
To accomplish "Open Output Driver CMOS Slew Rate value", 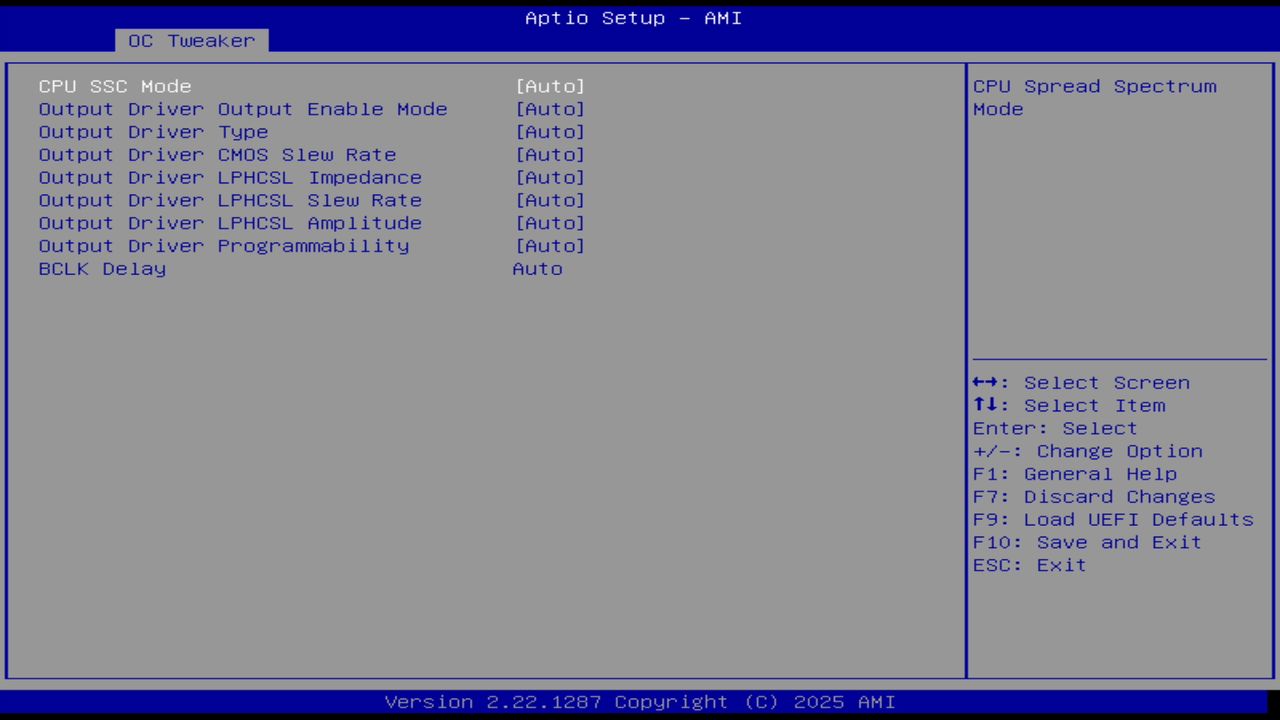I will pyautogui.click(x=549, y=155).
